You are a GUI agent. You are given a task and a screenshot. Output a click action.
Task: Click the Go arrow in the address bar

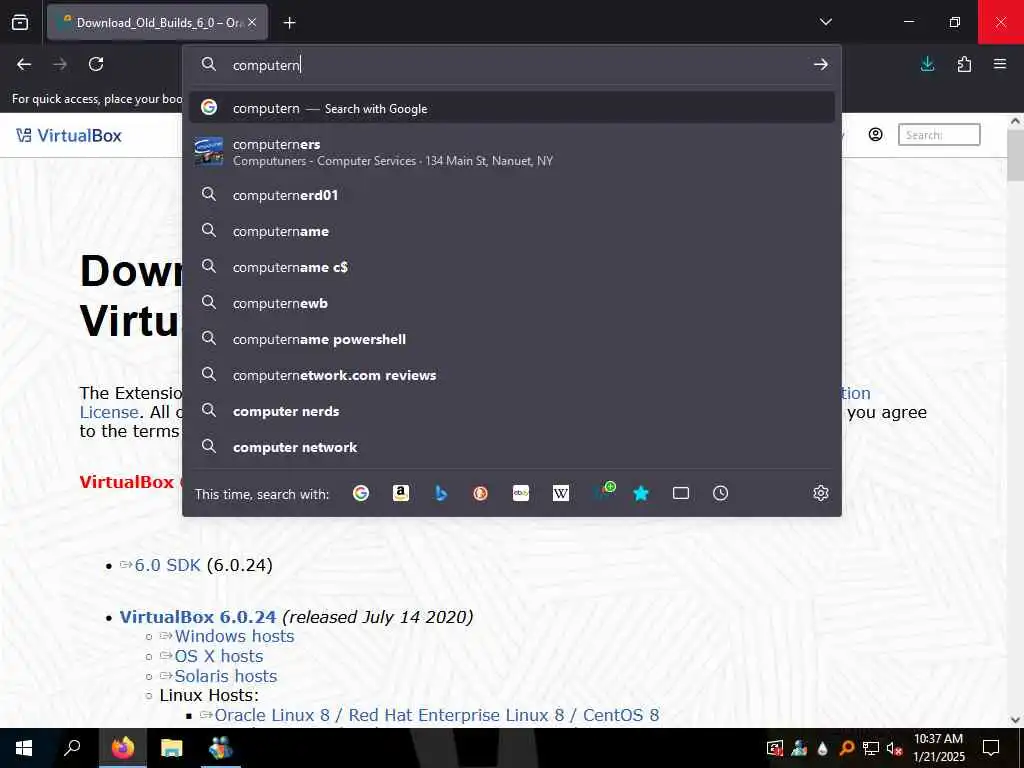(x=821, y=64)
